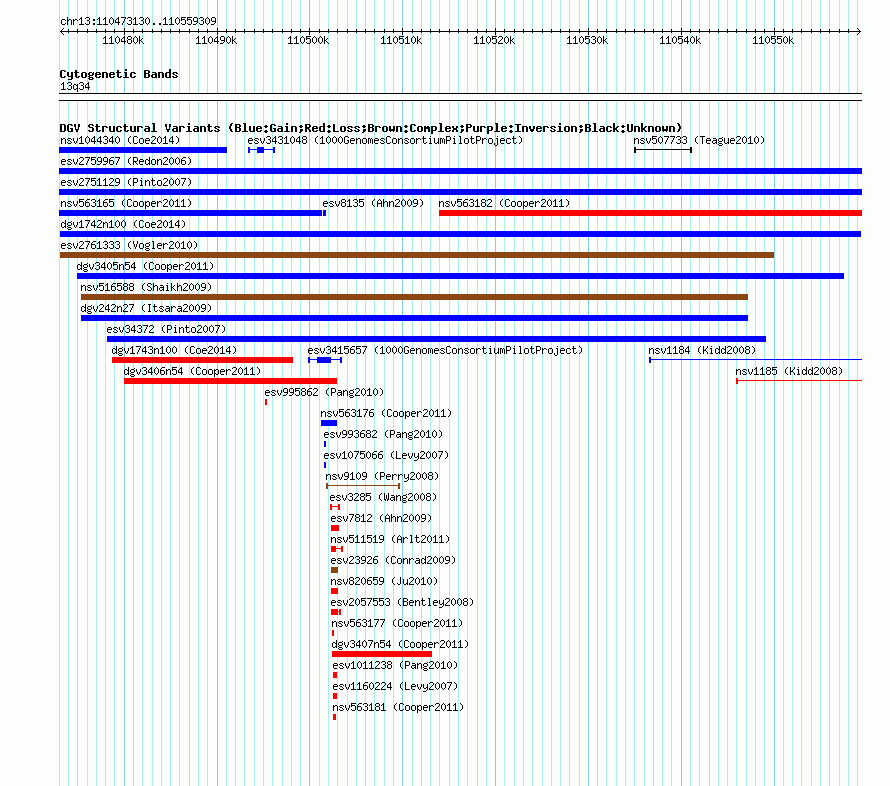Image resolution: width=890 pixels, height=786 pixels.
Task: Open esv3431048 1000GenomesConsortiumPilotProject variant label
Action: (385, 140)
